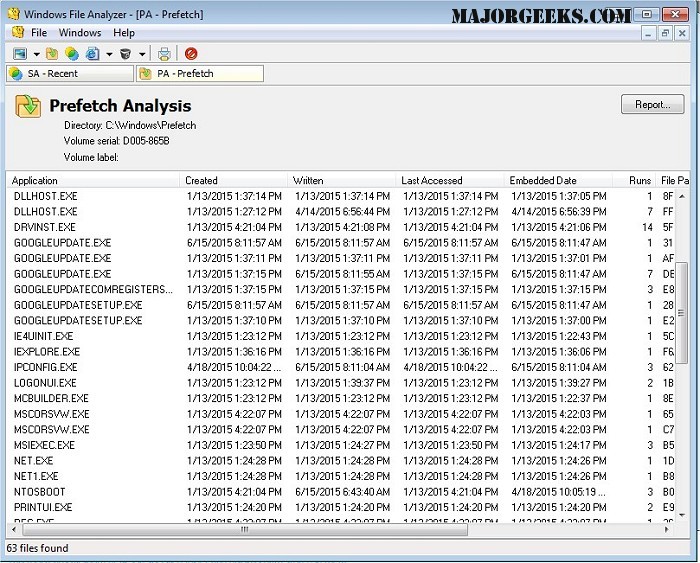Click the horizontal scrollbar left arrow
700x563 pixels.
[14, 530]
